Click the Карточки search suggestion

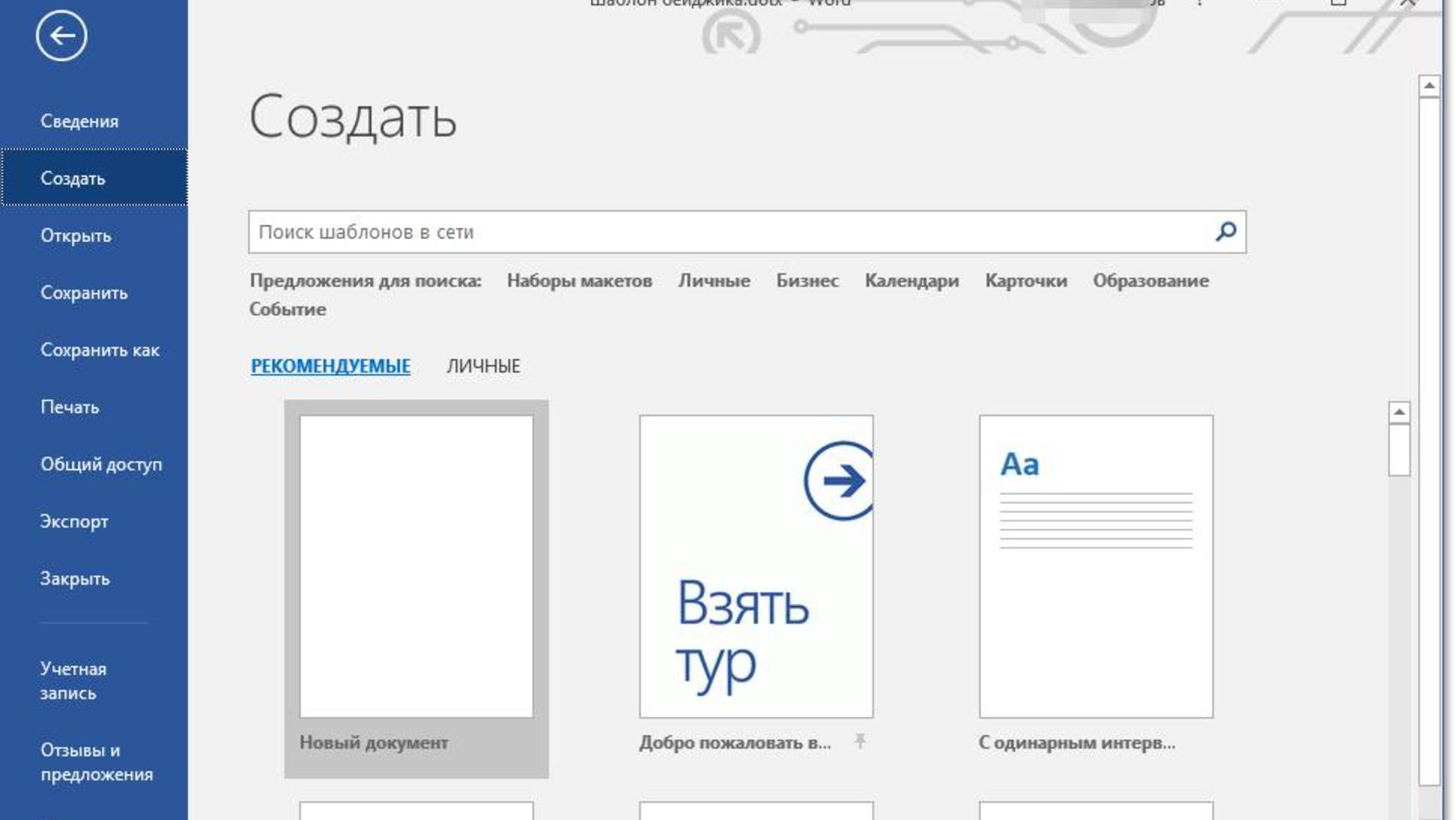1026,280
